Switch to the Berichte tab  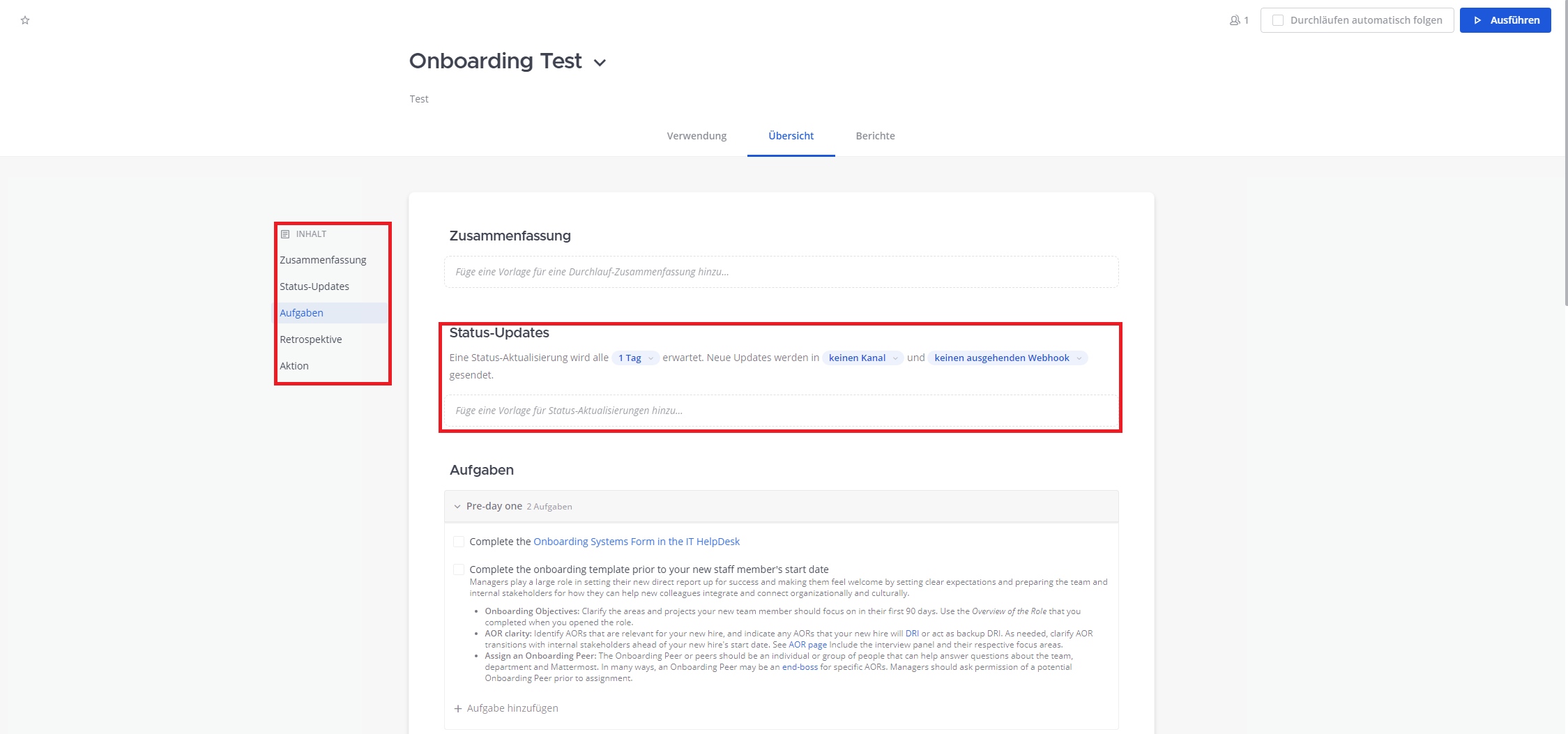point(875,136)
